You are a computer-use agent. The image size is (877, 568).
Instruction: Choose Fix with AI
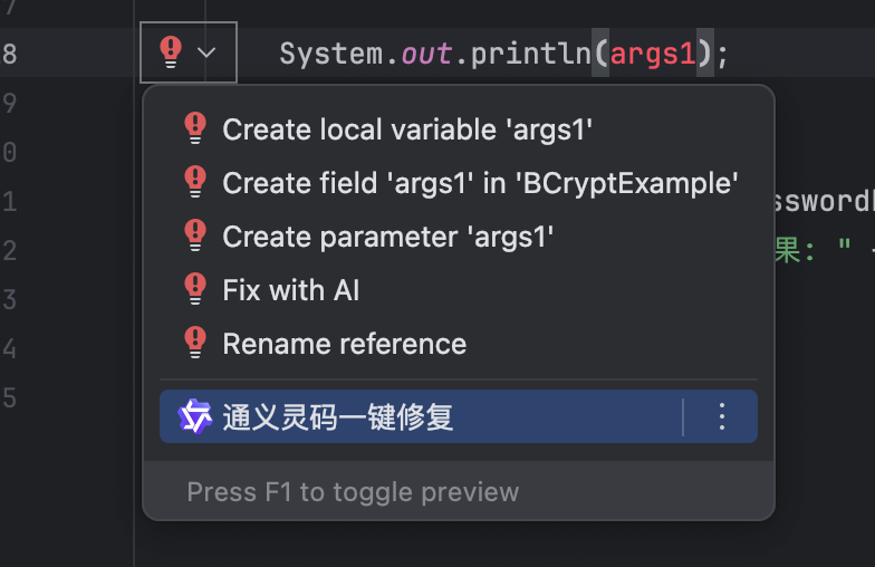458,290
